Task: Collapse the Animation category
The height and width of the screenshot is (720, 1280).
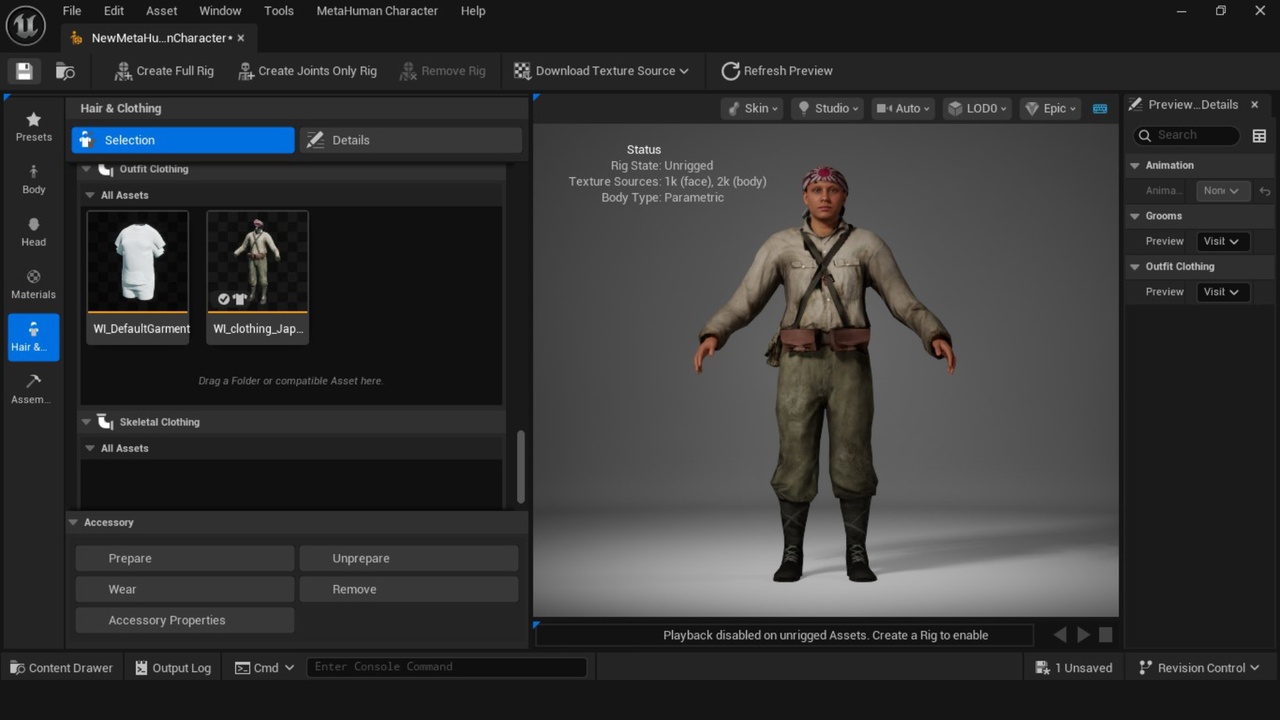Action: [x=1135, y=165]
